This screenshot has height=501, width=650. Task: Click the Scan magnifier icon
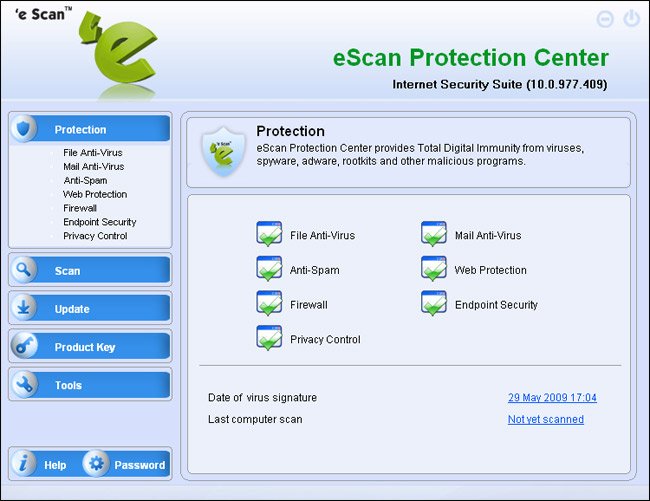[x=24, y=270]
